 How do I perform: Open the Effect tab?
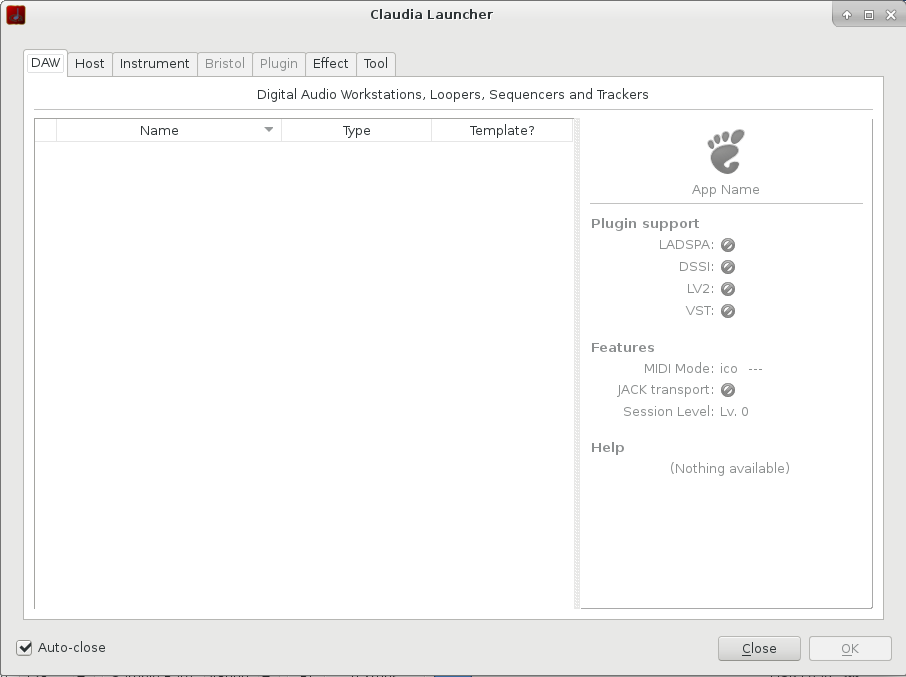331,64
